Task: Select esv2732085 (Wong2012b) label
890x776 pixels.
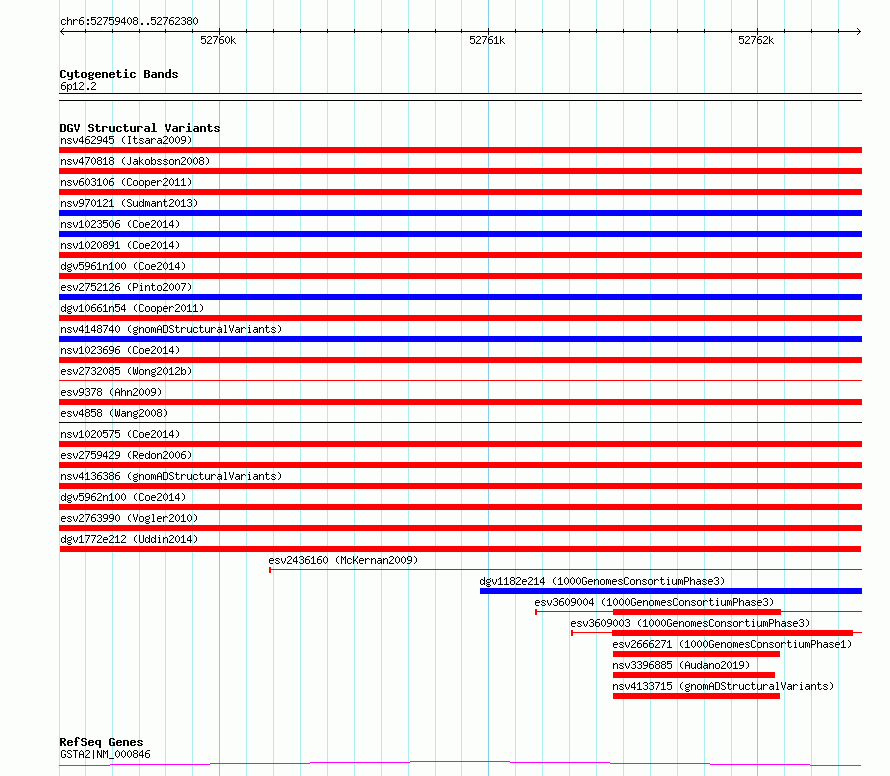Action: (x=126, y=371)
